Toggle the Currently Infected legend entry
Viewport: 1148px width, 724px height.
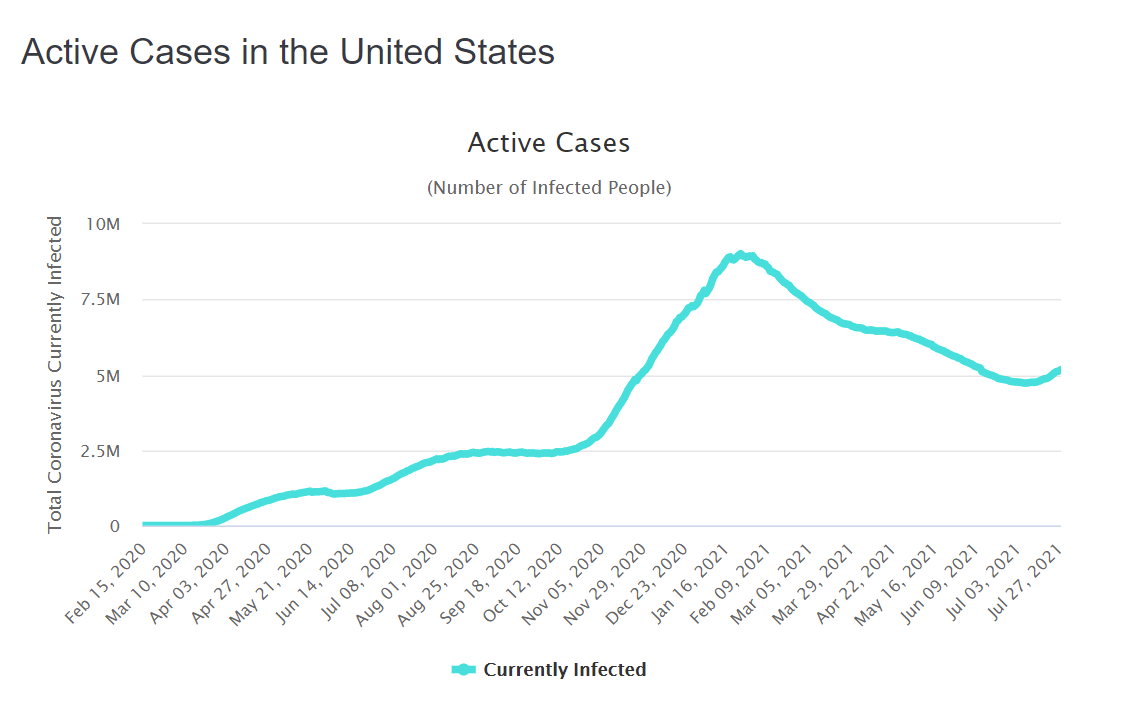(x=549, y=669)
